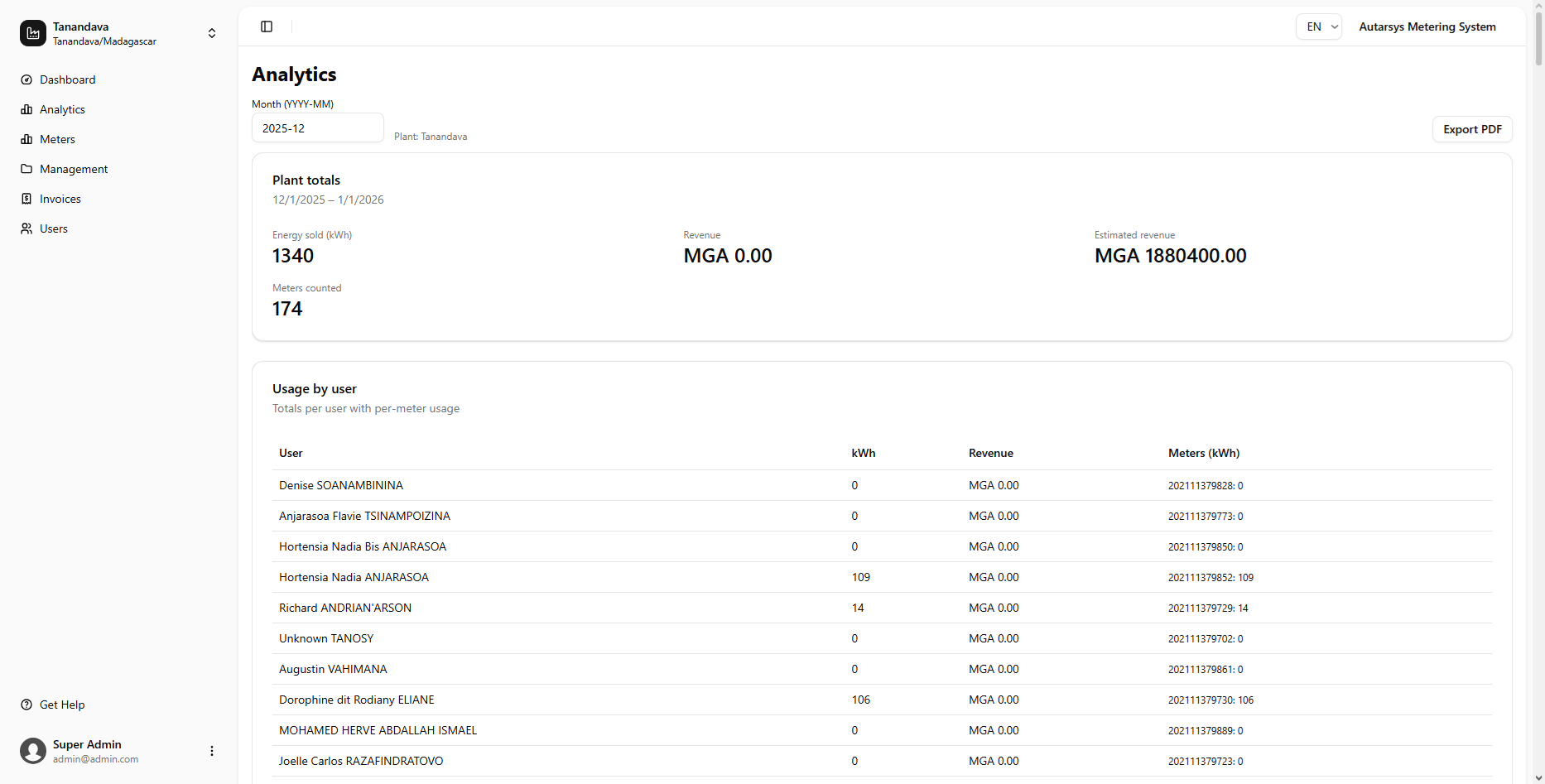Open Management using the folder icon

(x=26, y=169)
